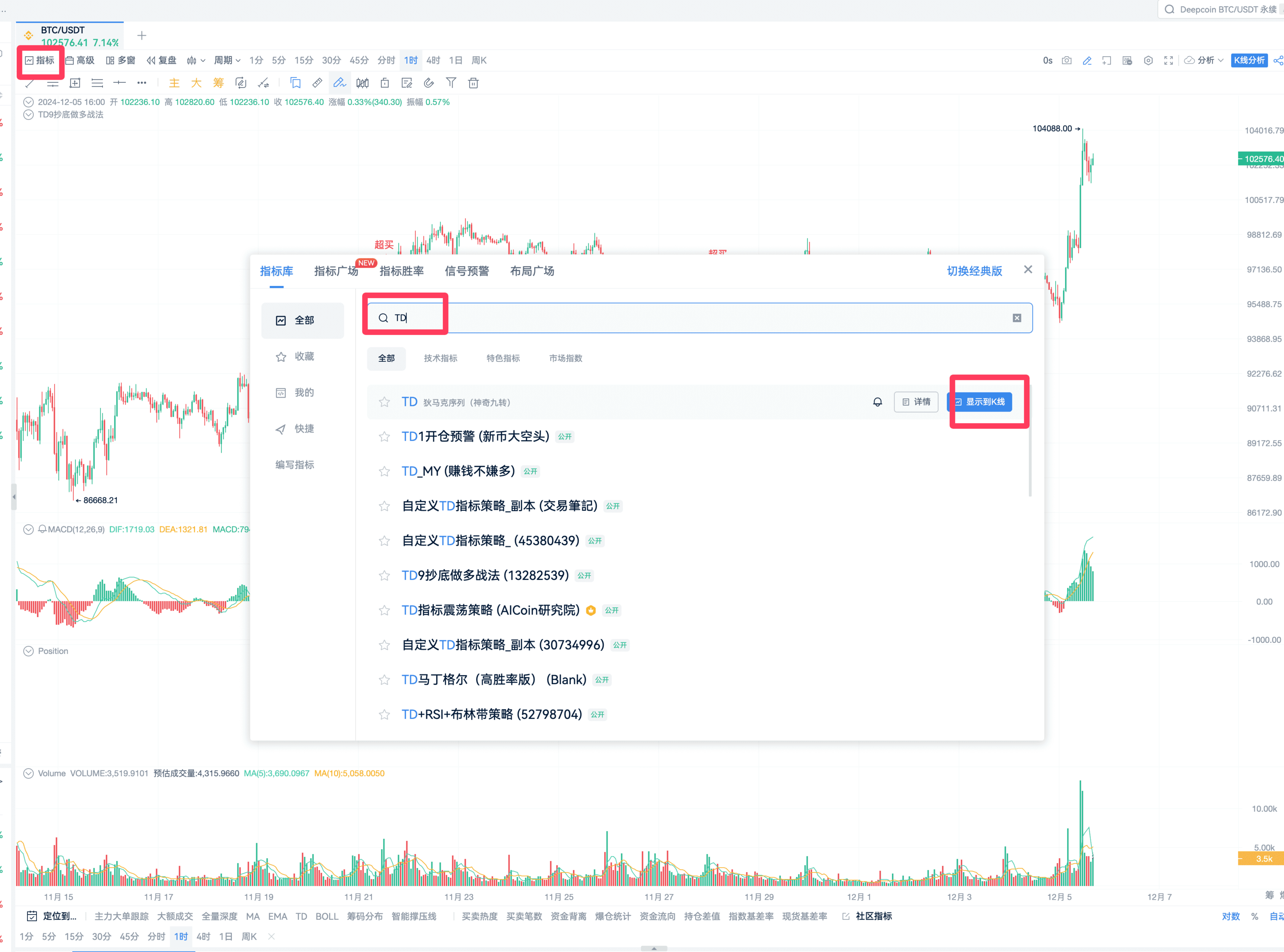The image size is (1284, 952).
Task: Click the paperclip attach icon
Action: click(429, 83)
